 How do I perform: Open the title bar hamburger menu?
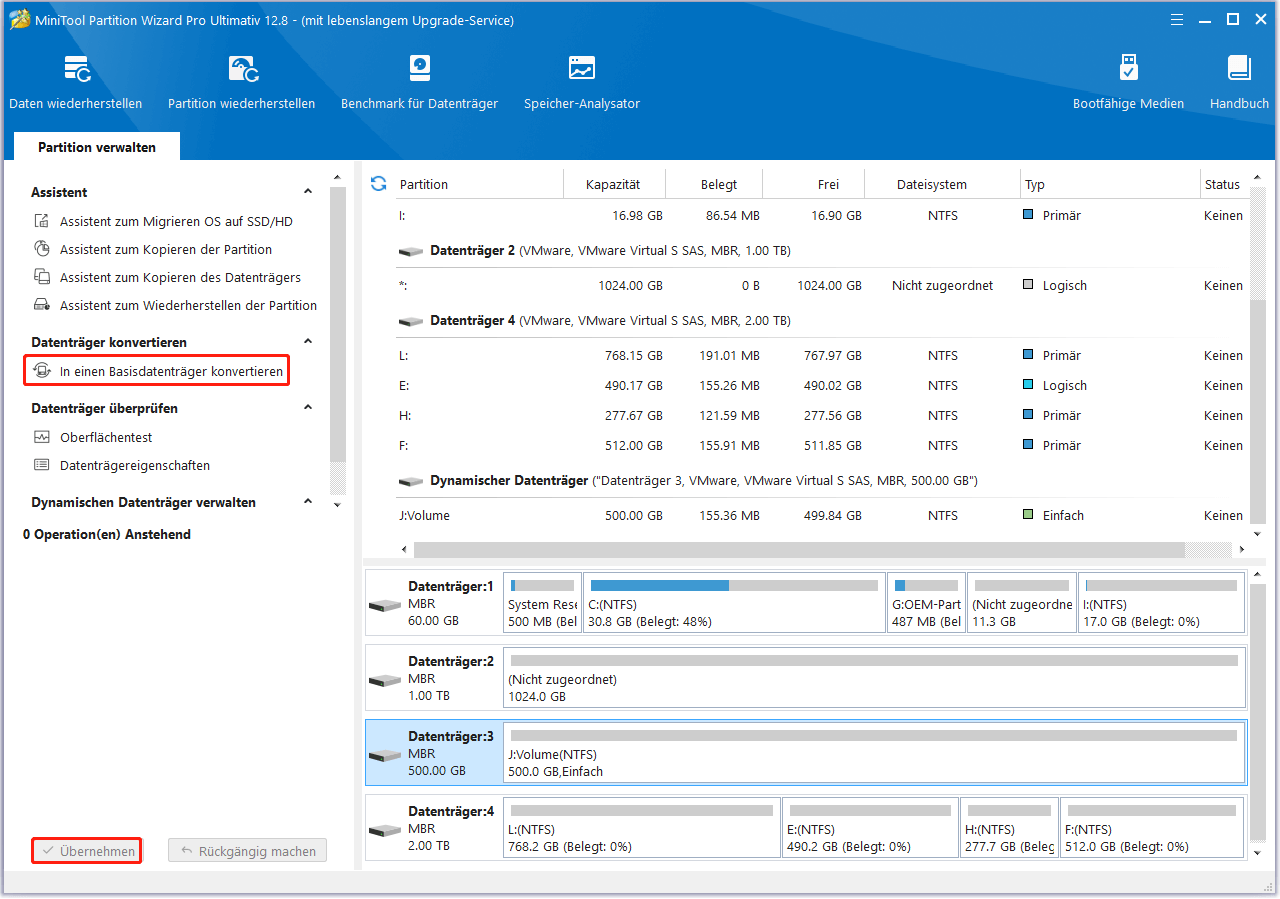[1176, 19]
